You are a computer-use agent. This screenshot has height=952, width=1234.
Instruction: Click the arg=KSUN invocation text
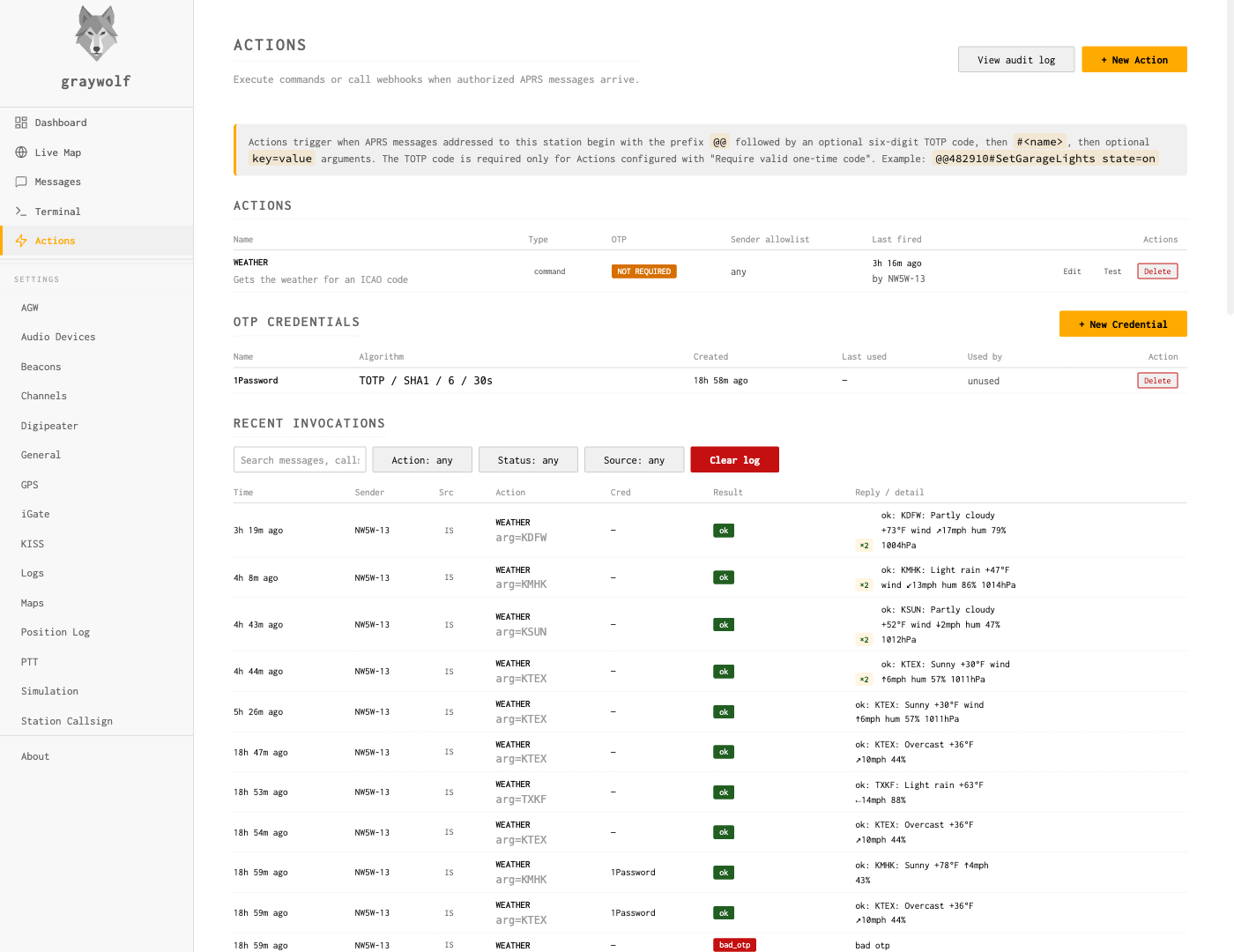(521, 632)
